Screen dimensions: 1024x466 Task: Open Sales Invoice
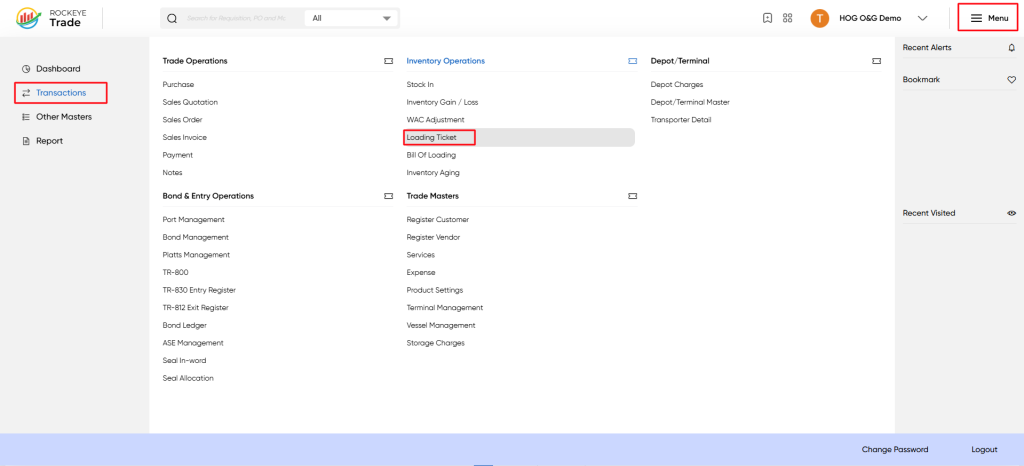185,138
